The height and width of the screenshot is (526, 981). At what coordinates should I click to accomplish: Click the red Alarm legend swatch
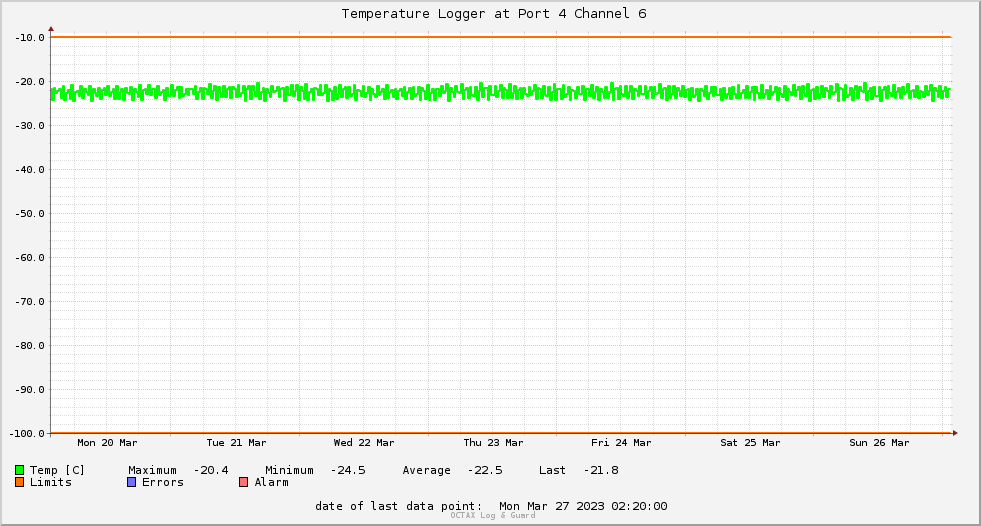(243, 482)
